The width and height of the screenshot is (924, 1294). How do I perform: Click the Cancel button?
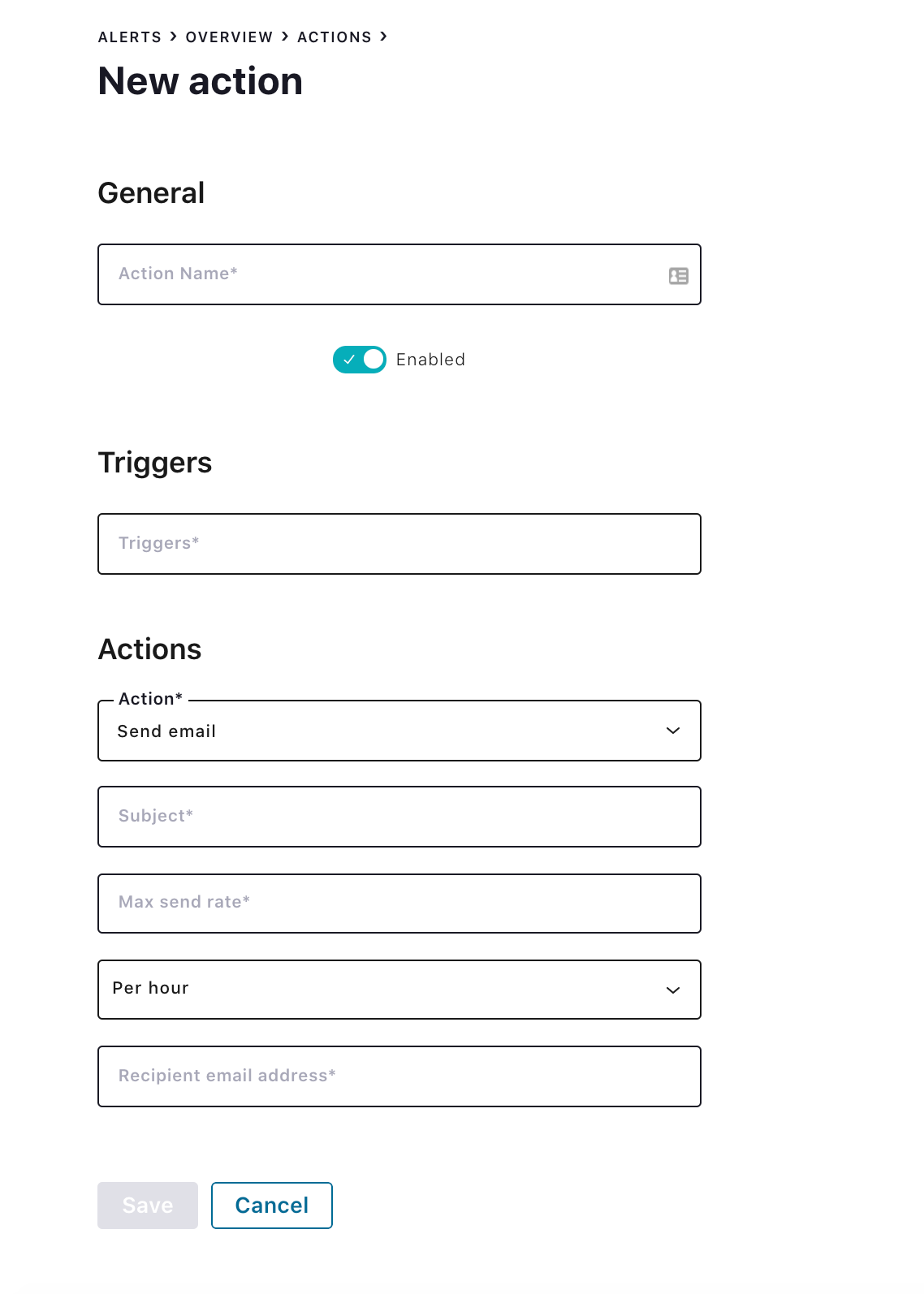[x=272, y=1206]
